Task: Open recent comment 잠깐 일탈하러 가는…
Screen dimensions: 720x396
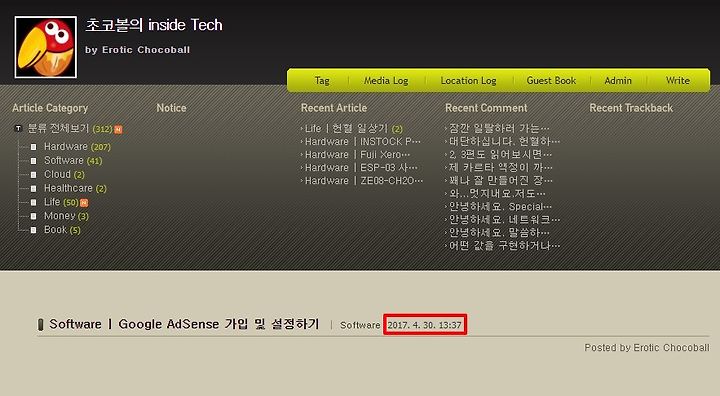Action: tap(499, 128)
